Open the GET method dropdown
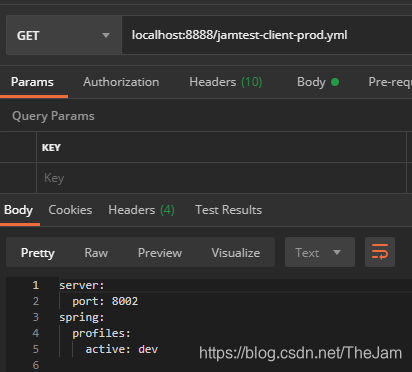 click(x=64, y=35)
